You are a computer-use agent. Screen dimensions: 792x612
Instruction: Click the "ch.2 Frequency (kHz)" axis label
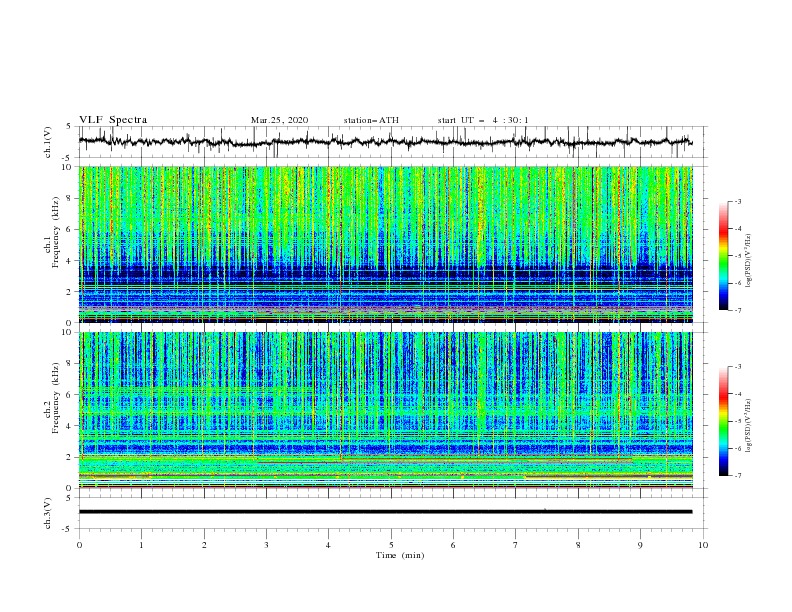tap(53, 398)
